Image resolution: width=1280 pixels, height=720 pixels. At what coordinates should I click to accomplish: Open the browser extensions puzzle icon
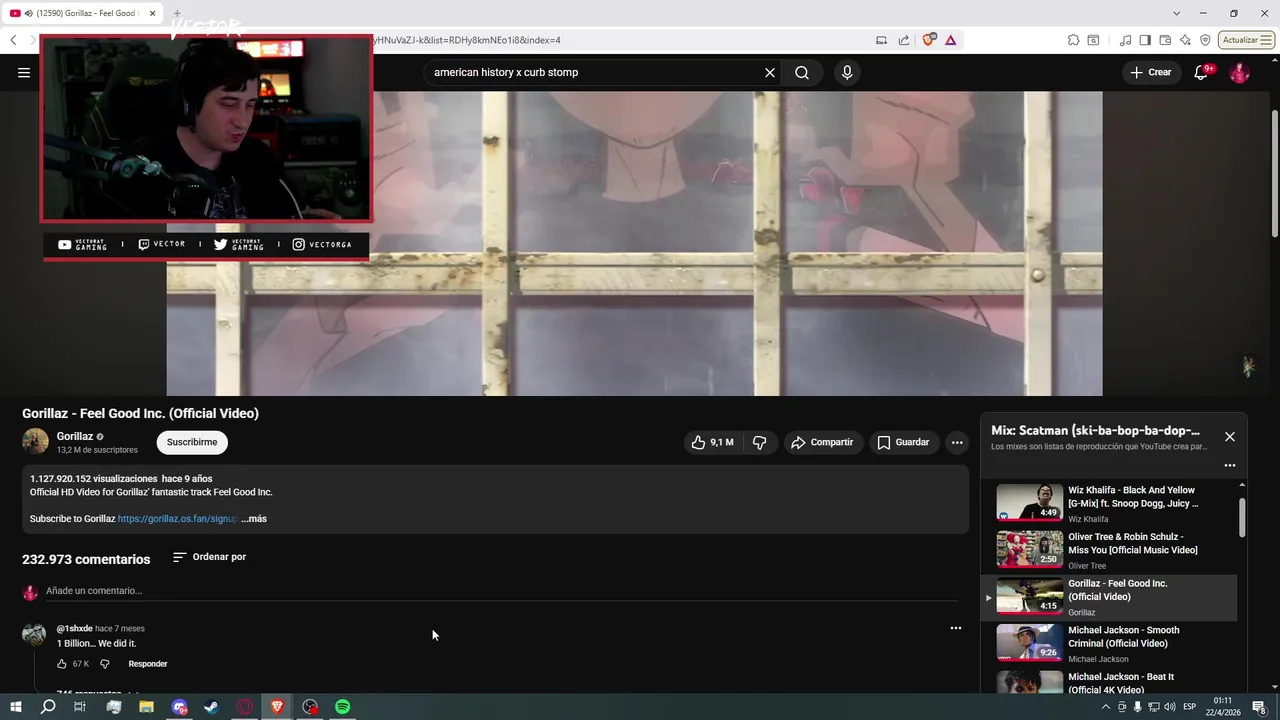tap(1073, 40)
